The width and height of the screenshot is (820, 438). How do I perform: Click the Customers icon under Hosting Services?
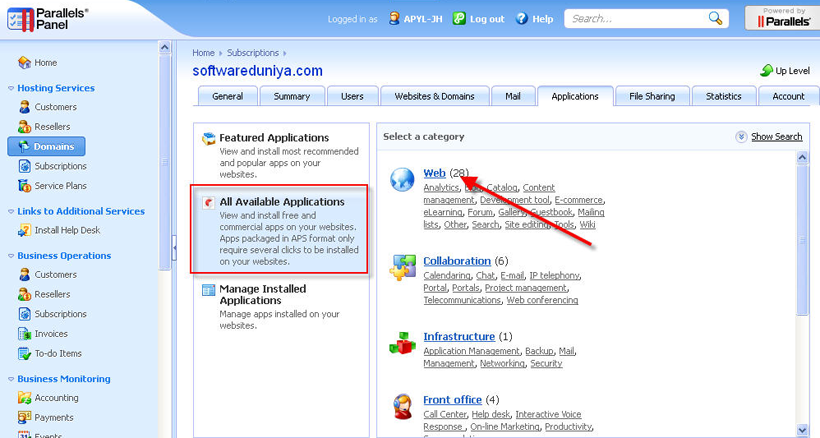24,107
